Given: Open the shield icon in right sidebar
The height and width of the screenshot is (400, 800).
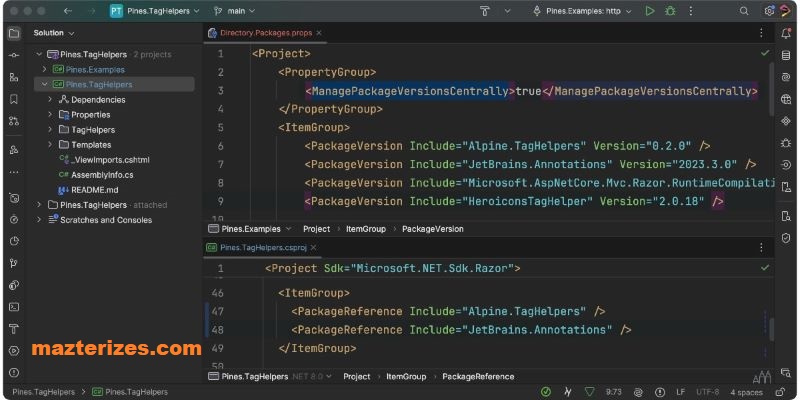Looking at the screenshot, I should (x=786, y=238).
